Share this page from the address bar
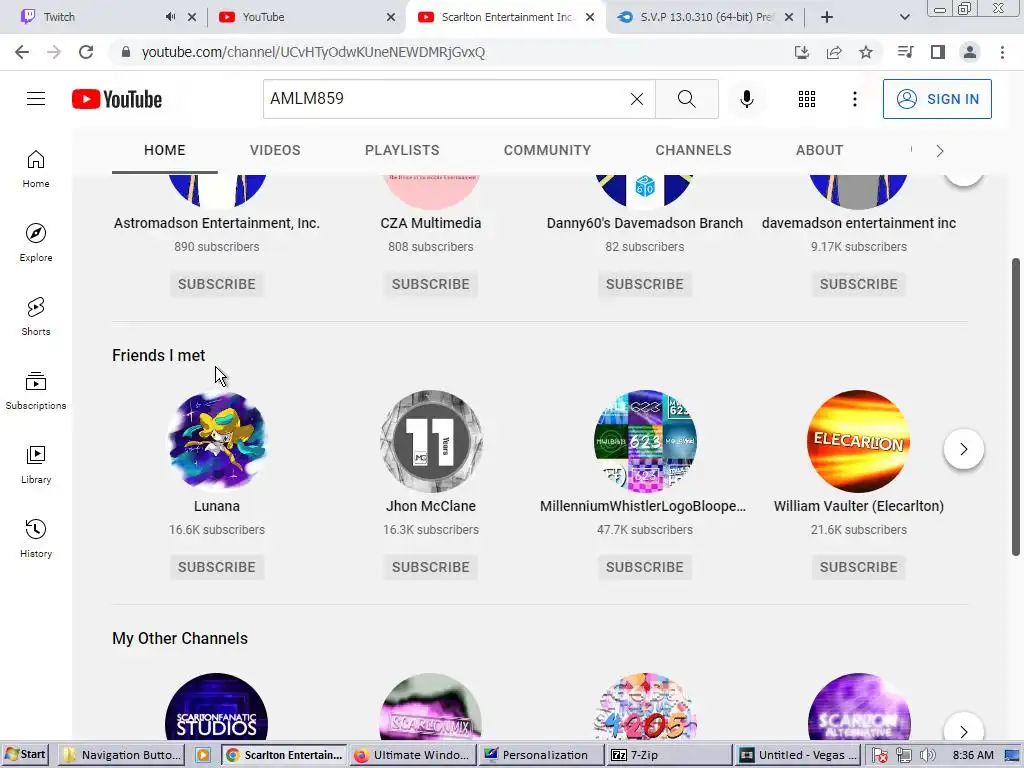The width and height of the screenshot is (1024, 768). pos(834,52)
